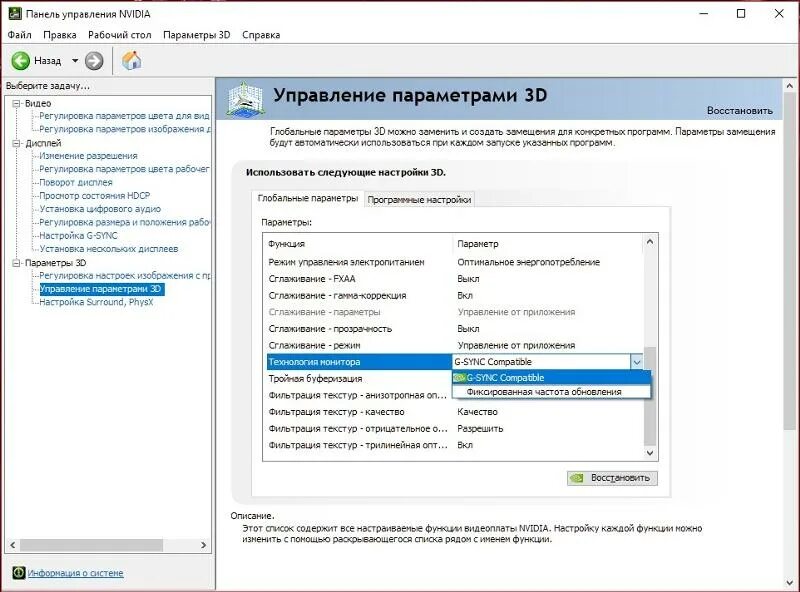800x592 pixels.
Task: Open Установка нескольких дисплеев task
Action: tap(109, 249)
